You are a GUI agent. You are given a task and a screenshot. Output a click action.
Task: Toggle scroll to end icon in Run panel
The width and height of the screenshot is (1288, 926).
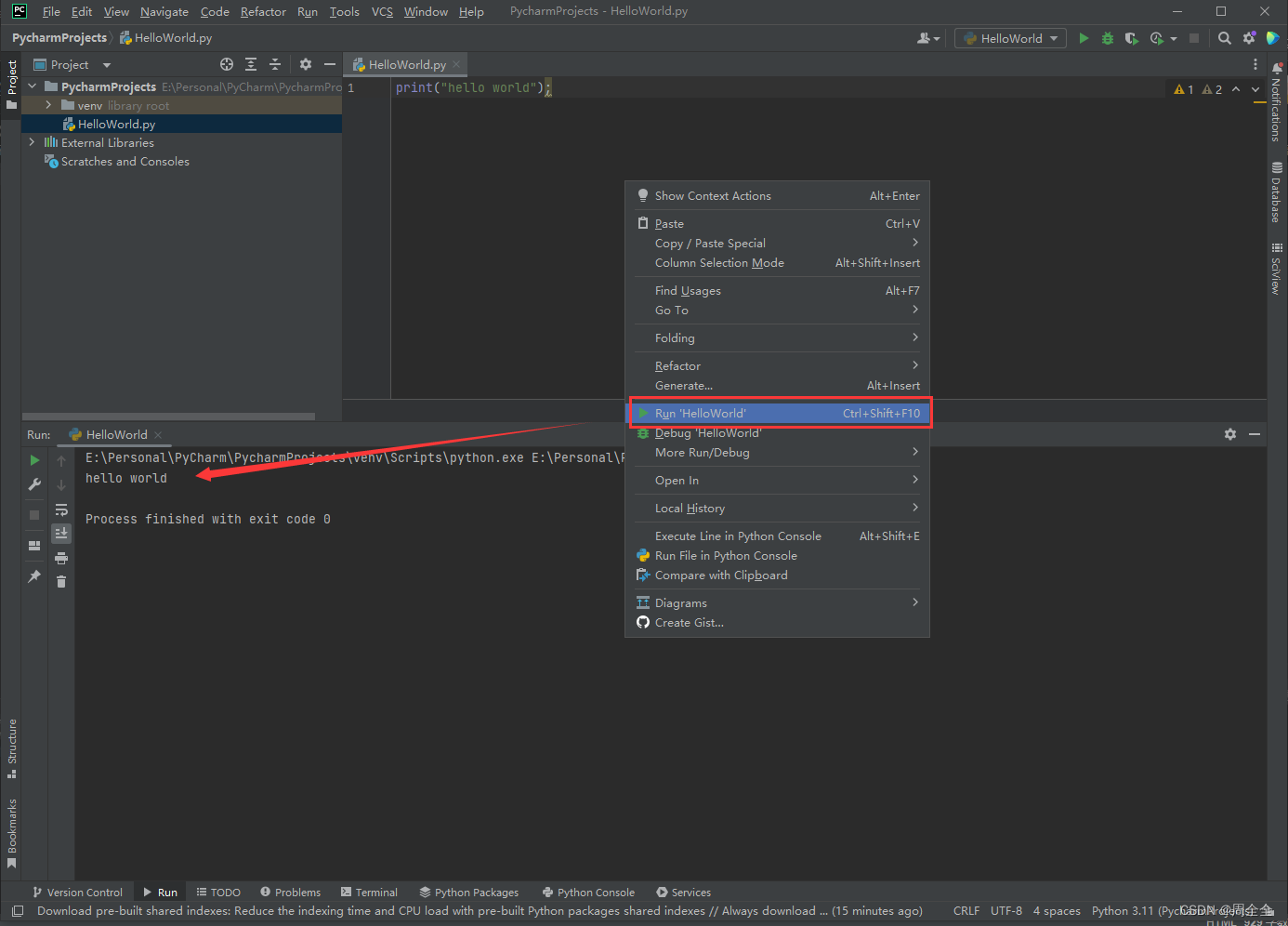61,533
